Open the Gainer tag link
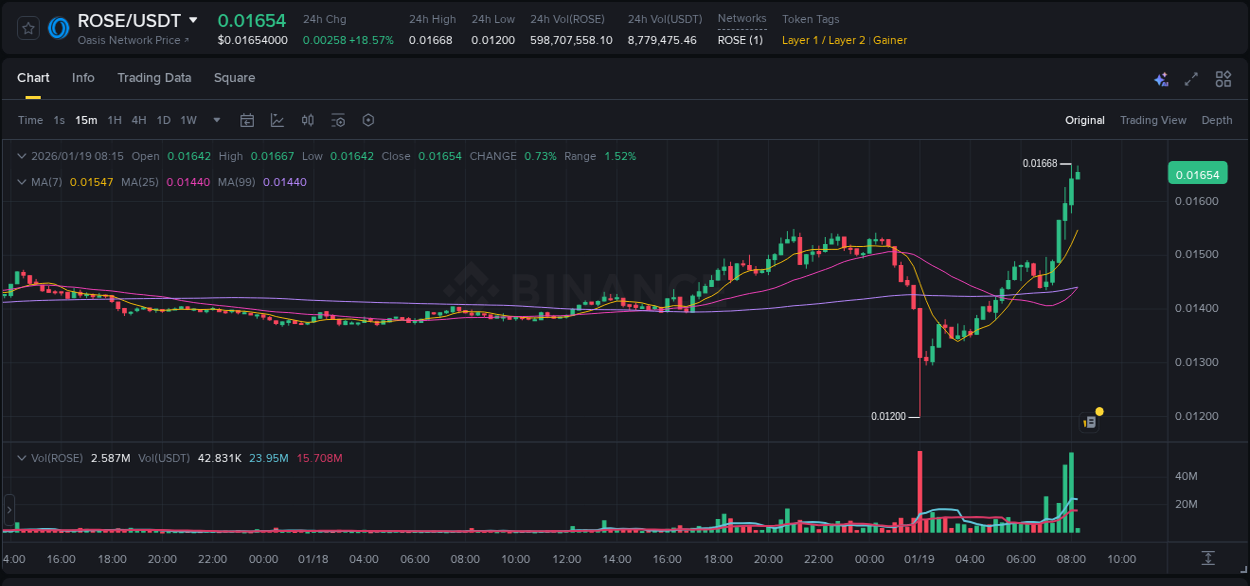The image size is (1250, 586). 890,40
